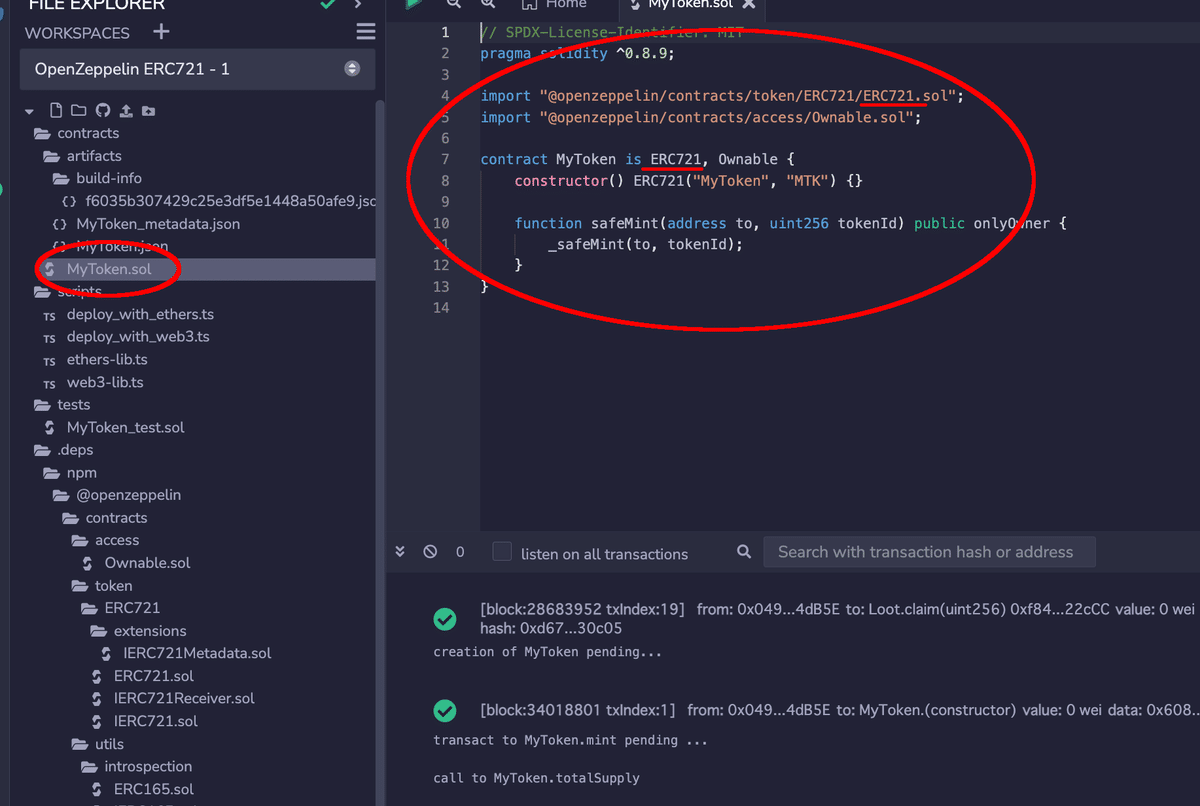
Task: Click the TS icon beside deploy_with_ethers.ts
Action: click(x=49, y=315)
